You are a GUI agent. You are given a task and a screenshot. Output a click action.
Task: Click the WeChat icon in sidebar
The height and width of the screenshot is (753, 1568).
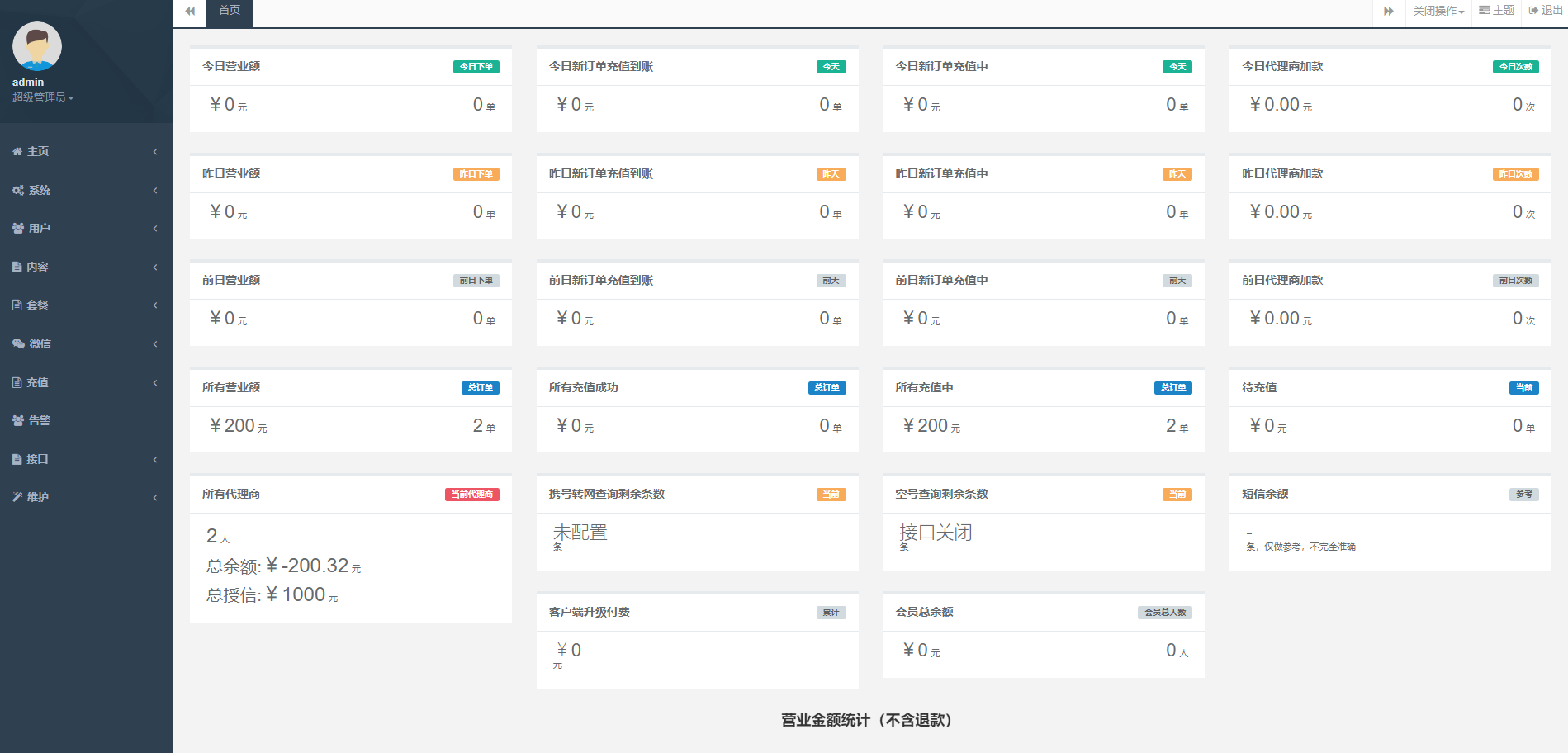pos(18,344)
